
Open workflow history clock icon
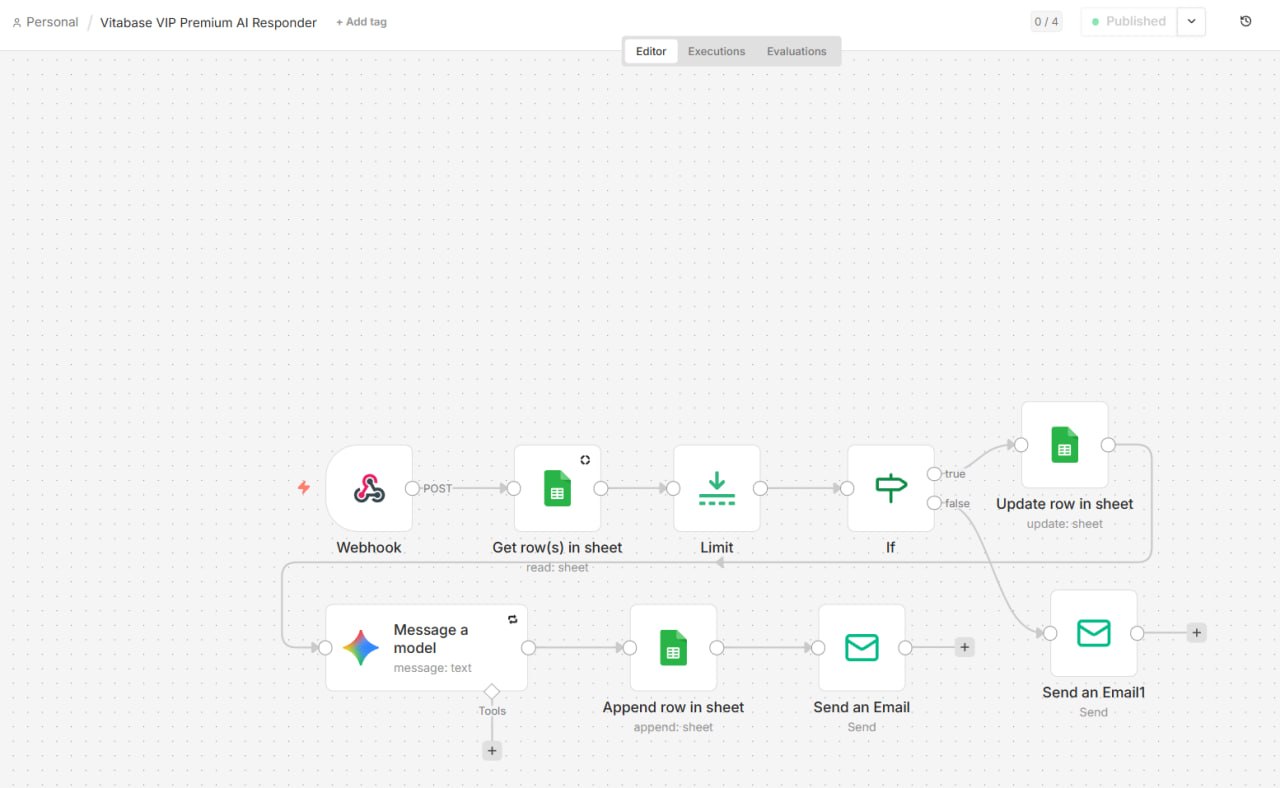[x=1245, y=21]
